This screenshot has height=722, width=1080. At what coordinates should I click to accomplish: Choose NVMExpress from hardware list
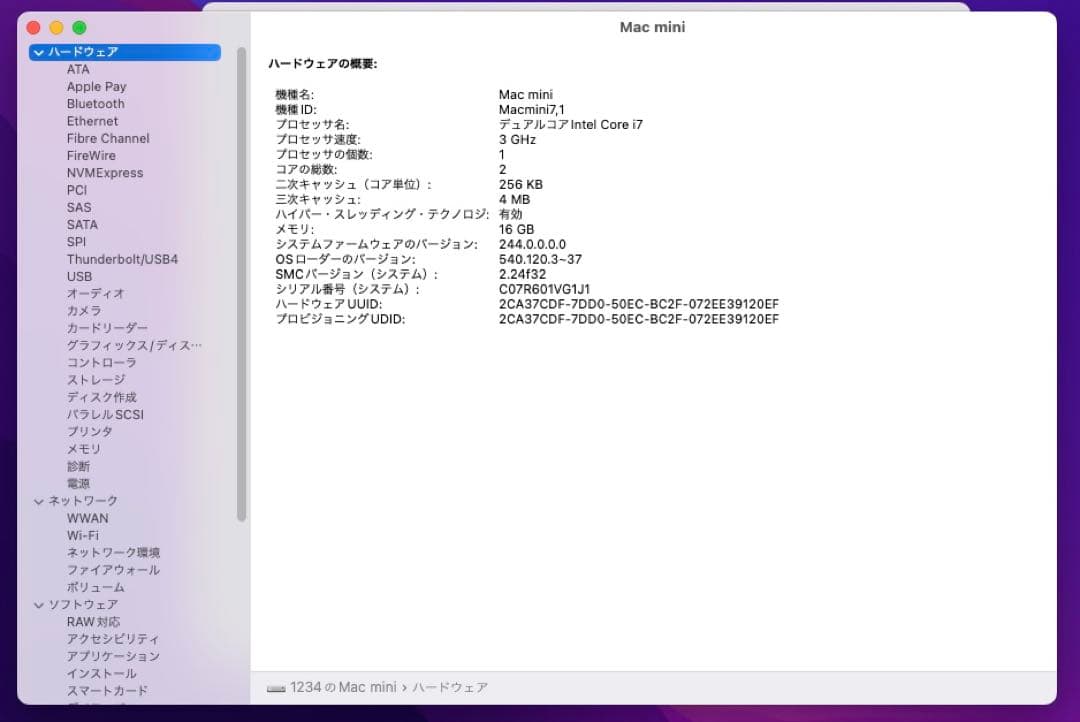105,173
